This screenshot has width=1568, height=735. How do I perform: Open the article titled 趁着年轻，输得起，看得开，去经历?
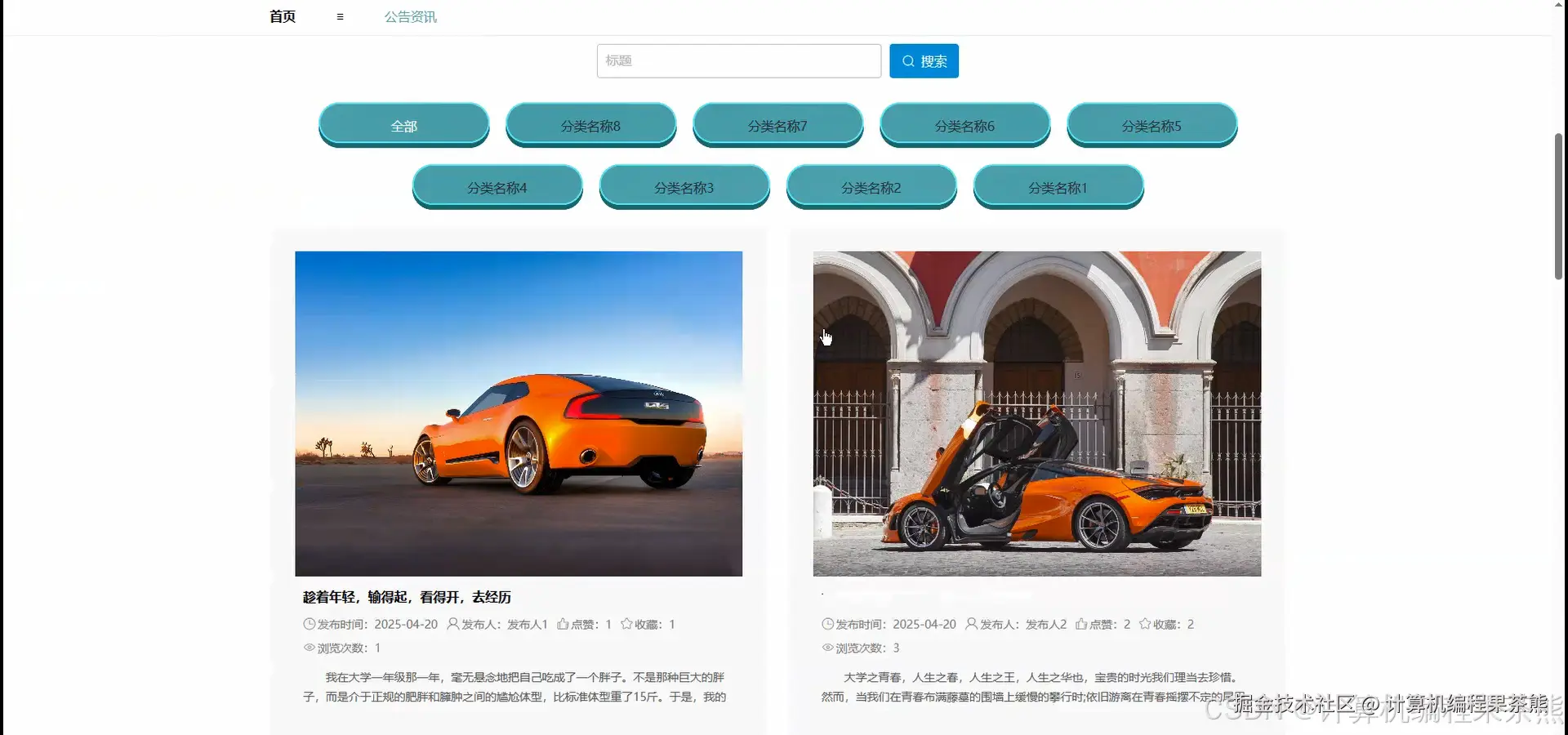coord(407,597)
